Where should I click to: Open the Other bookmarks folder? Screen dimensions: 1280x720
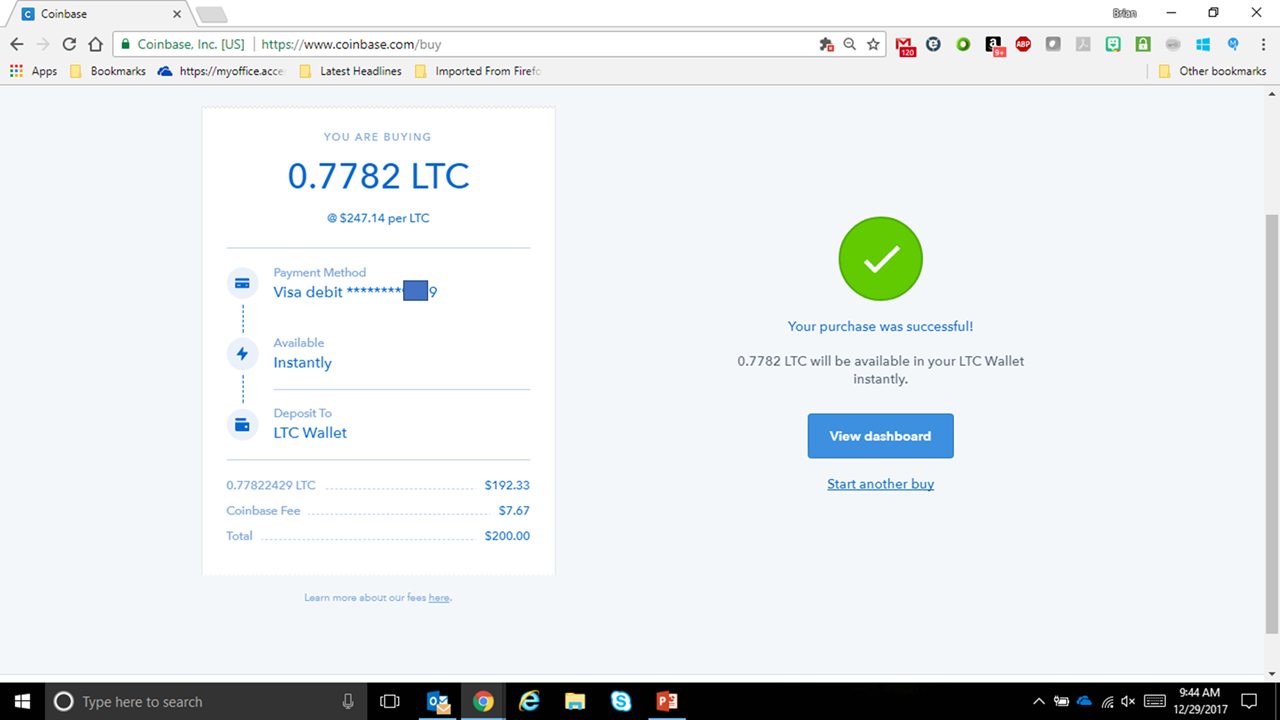pyautogui.click(x=1213, y=71)
